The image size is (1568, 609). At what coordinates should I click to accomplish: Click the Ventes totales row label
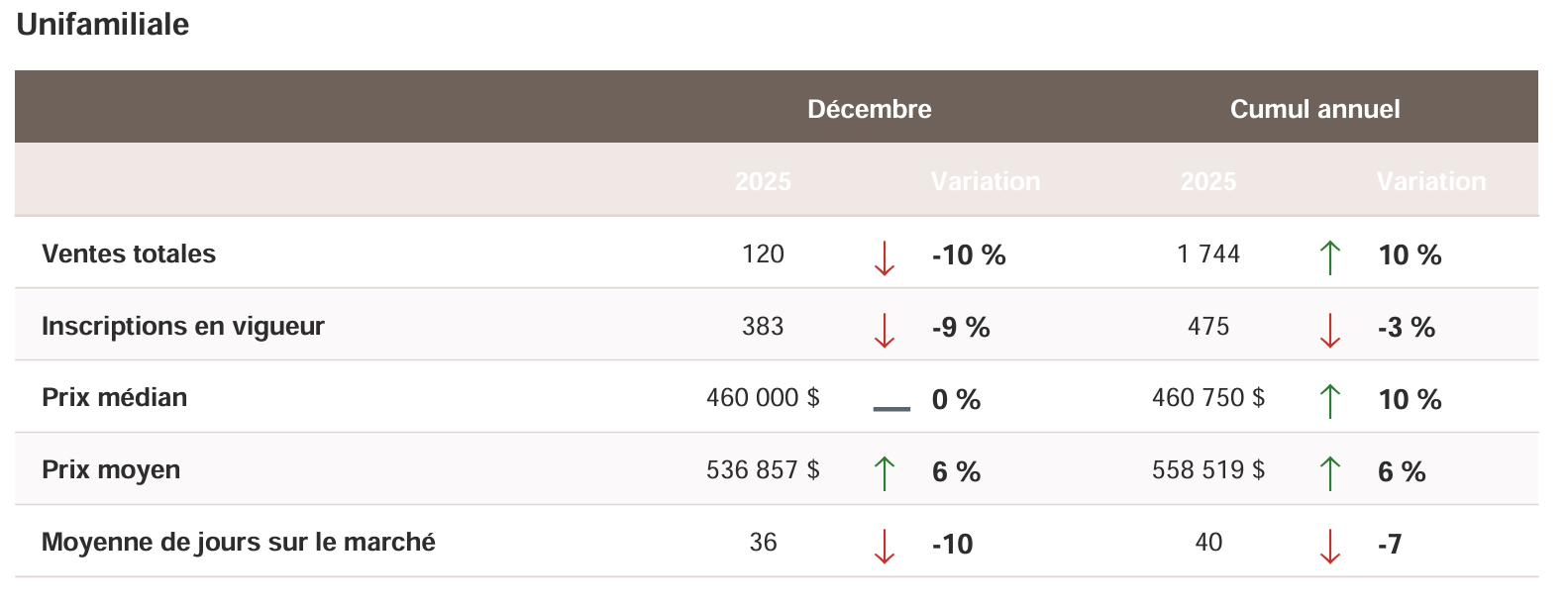point(129,254)
